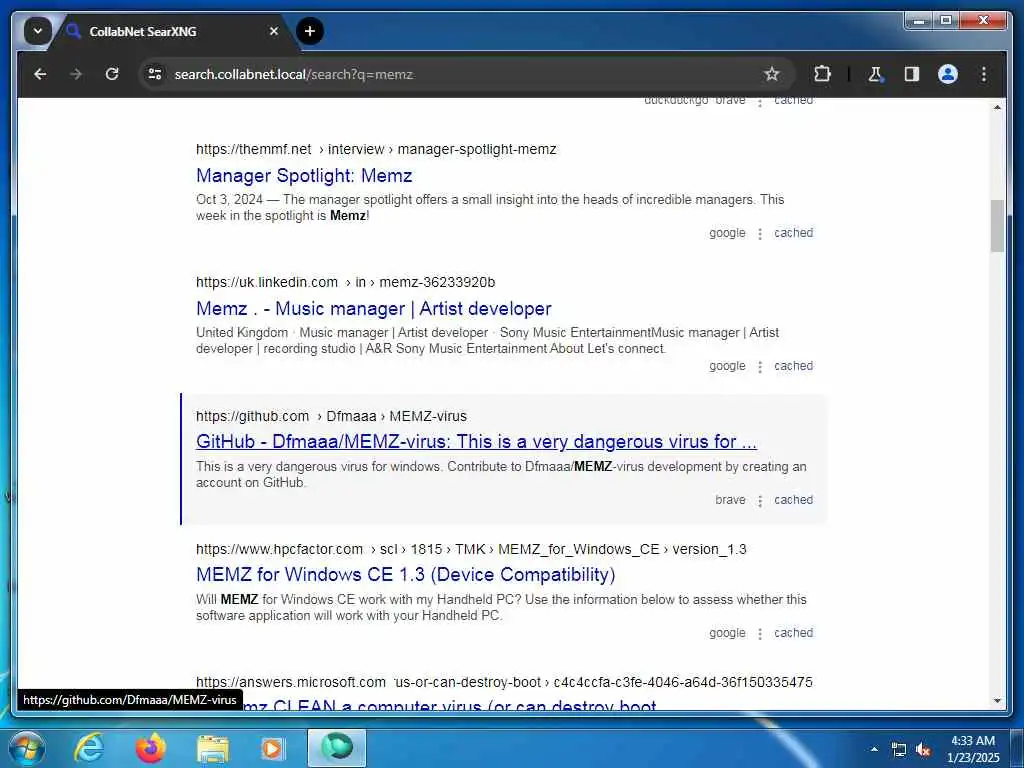The height and width of the screenshot is (768, 1024).
Task: Show hidden system tray icons
Action: (874, 749)
